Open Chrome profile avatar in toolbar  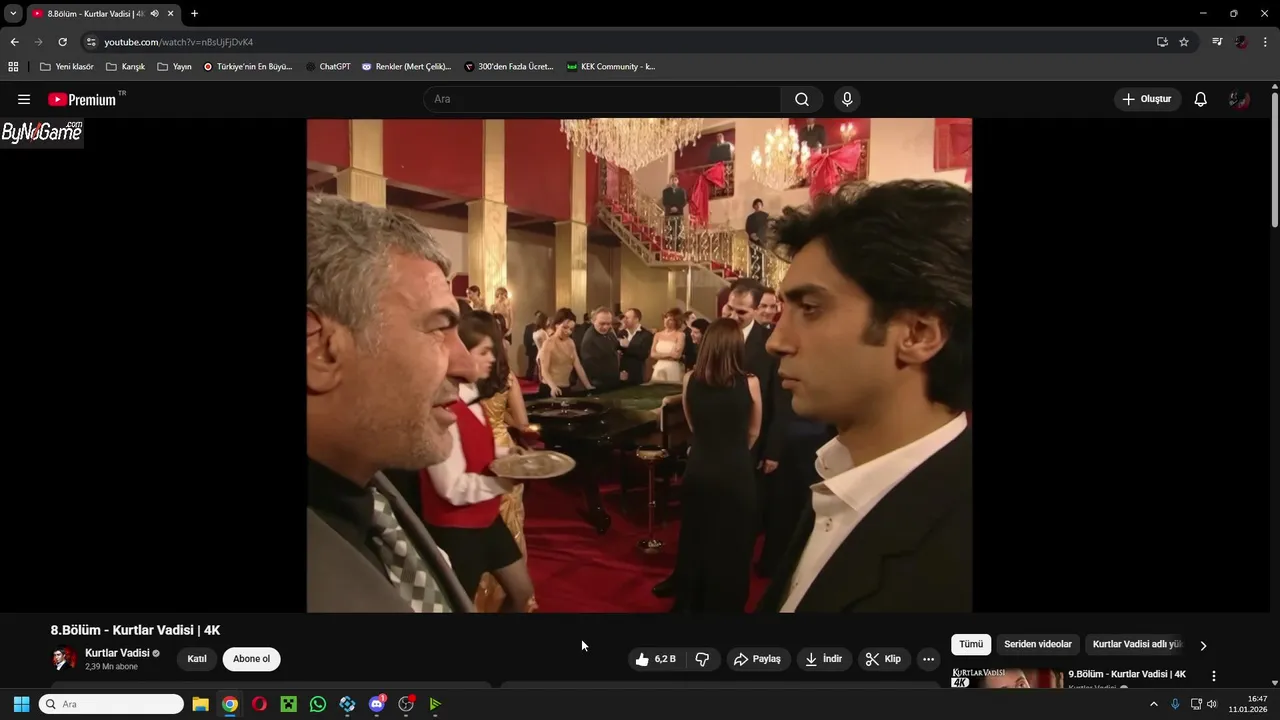coord(1241,42)
